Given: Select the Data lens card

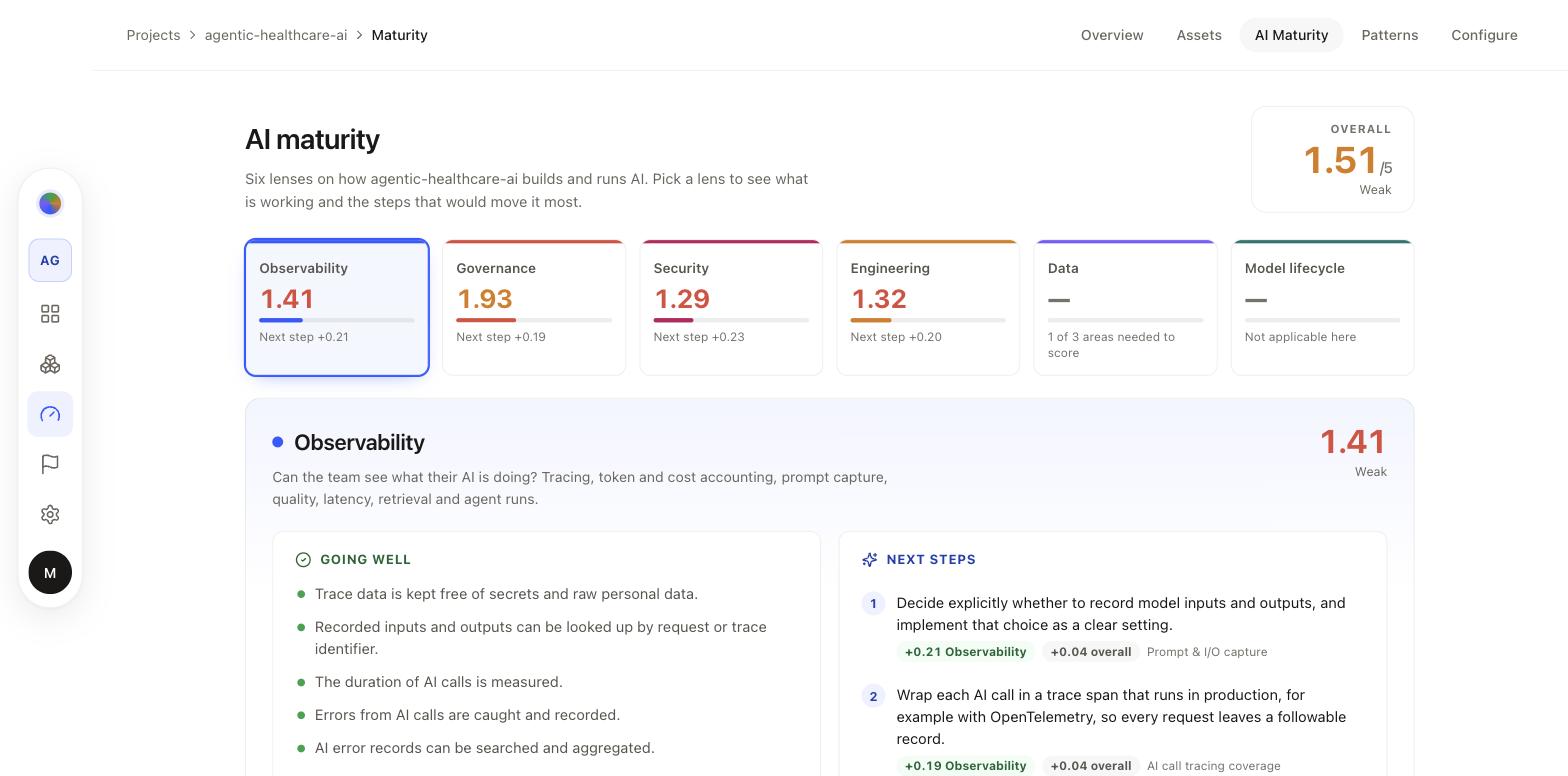Looking at the screenshot, I should pyautogui.click(x=1125, y=308).
